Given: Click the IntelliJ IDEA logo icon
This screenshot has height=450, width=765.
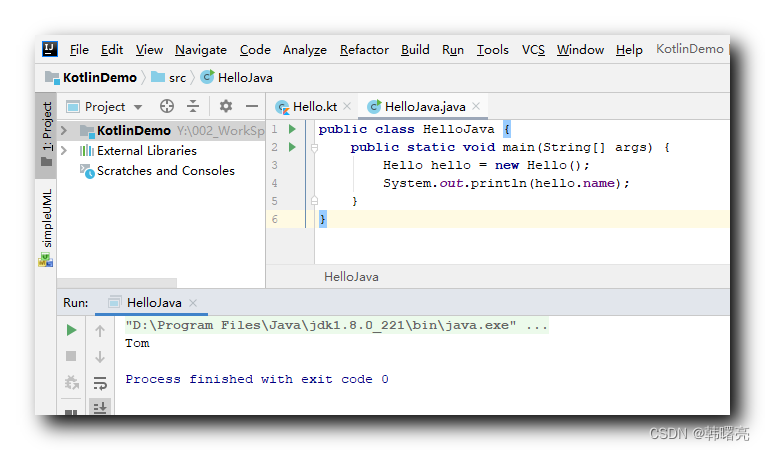Looking at the screenshot, I should click(x=50, y=49).
